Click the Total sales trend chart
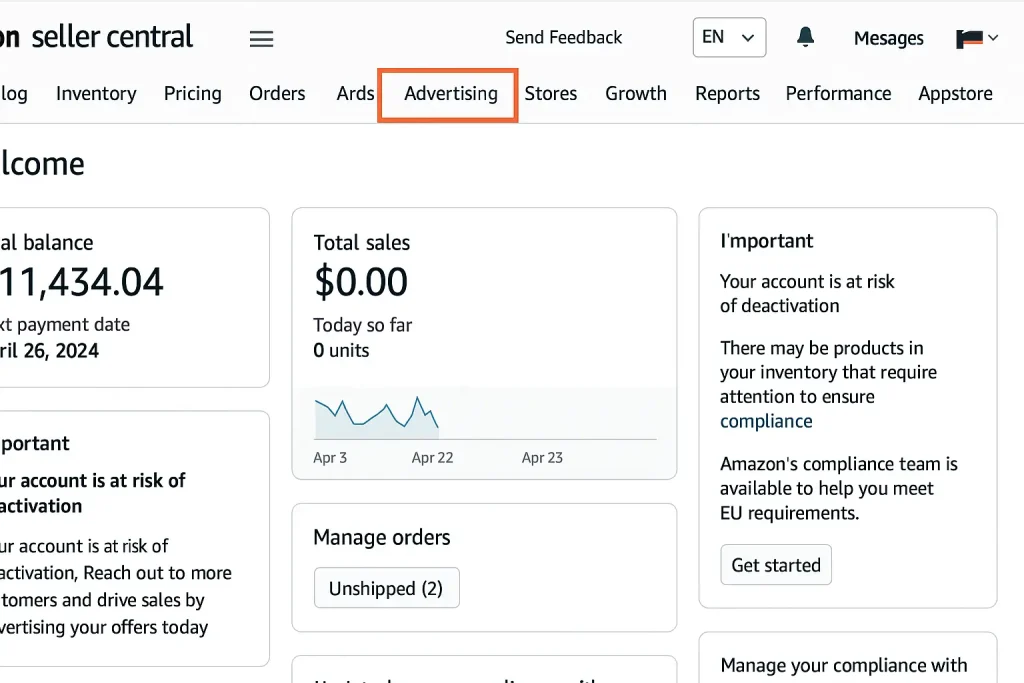Screen dimensions: 1024x683 484,417
